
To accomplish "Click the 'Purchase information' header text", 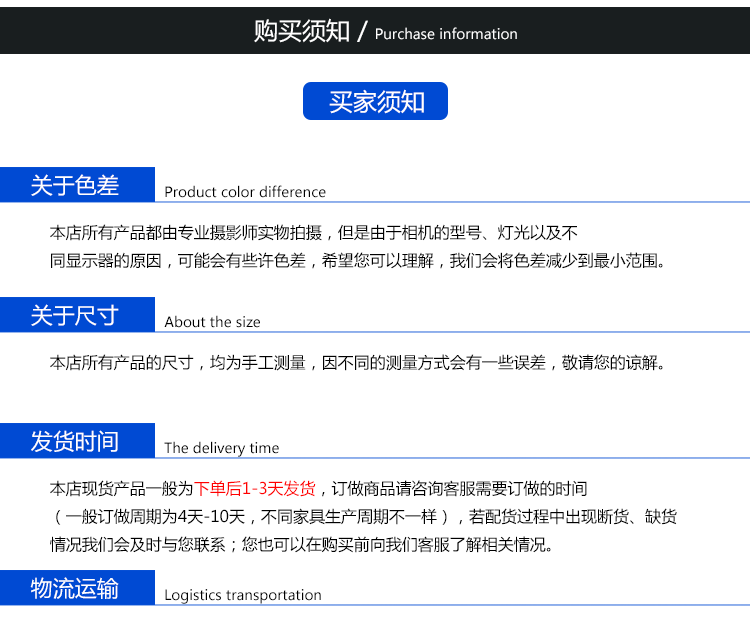I will click(x=446, y=34).
